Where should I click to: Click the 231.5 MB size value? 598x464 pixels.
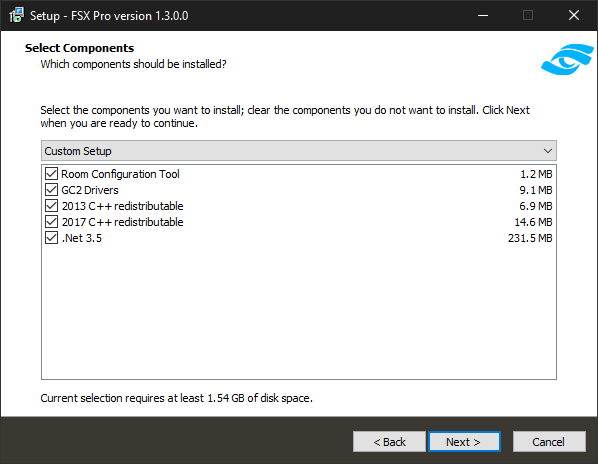coord(530,238)
